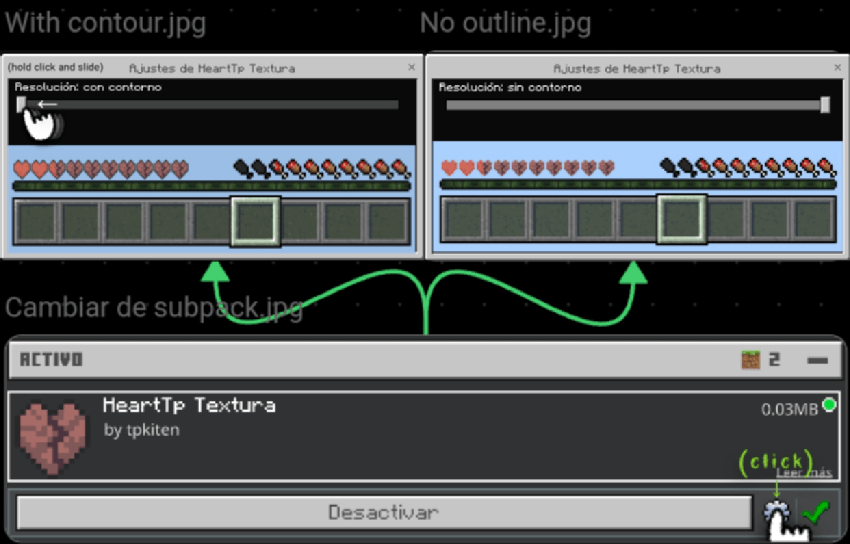
Task: Click the HeartTp Textura broken heart pack icon
Action: click(x=53, y=438)
